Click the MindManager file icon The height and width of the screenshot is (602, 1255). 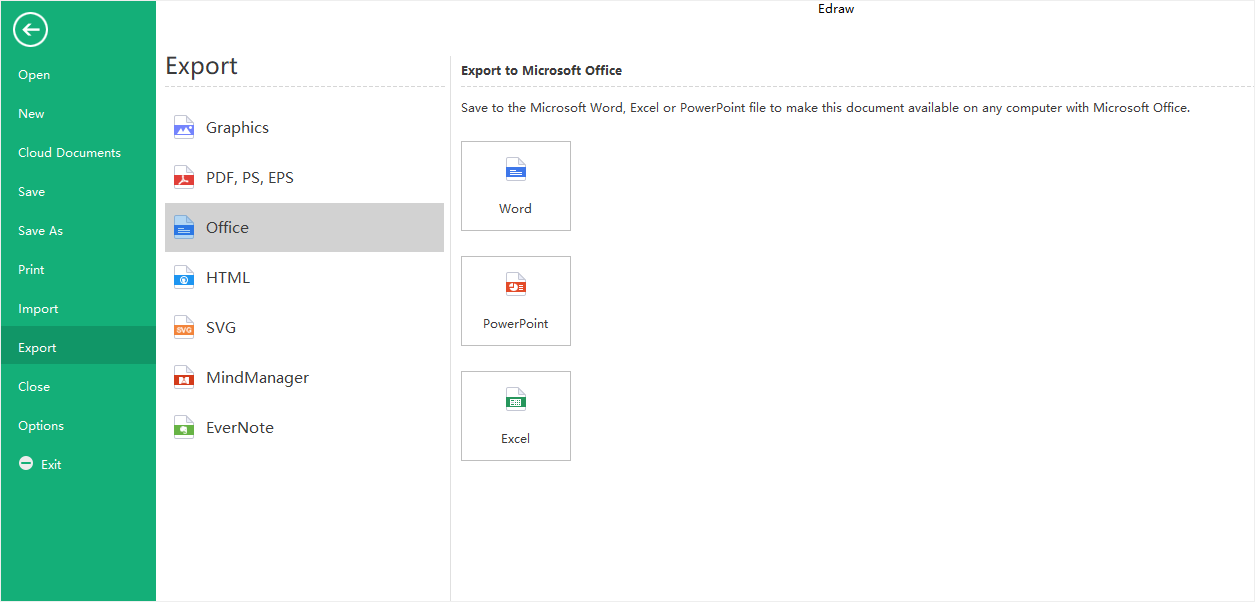point(184,377)
